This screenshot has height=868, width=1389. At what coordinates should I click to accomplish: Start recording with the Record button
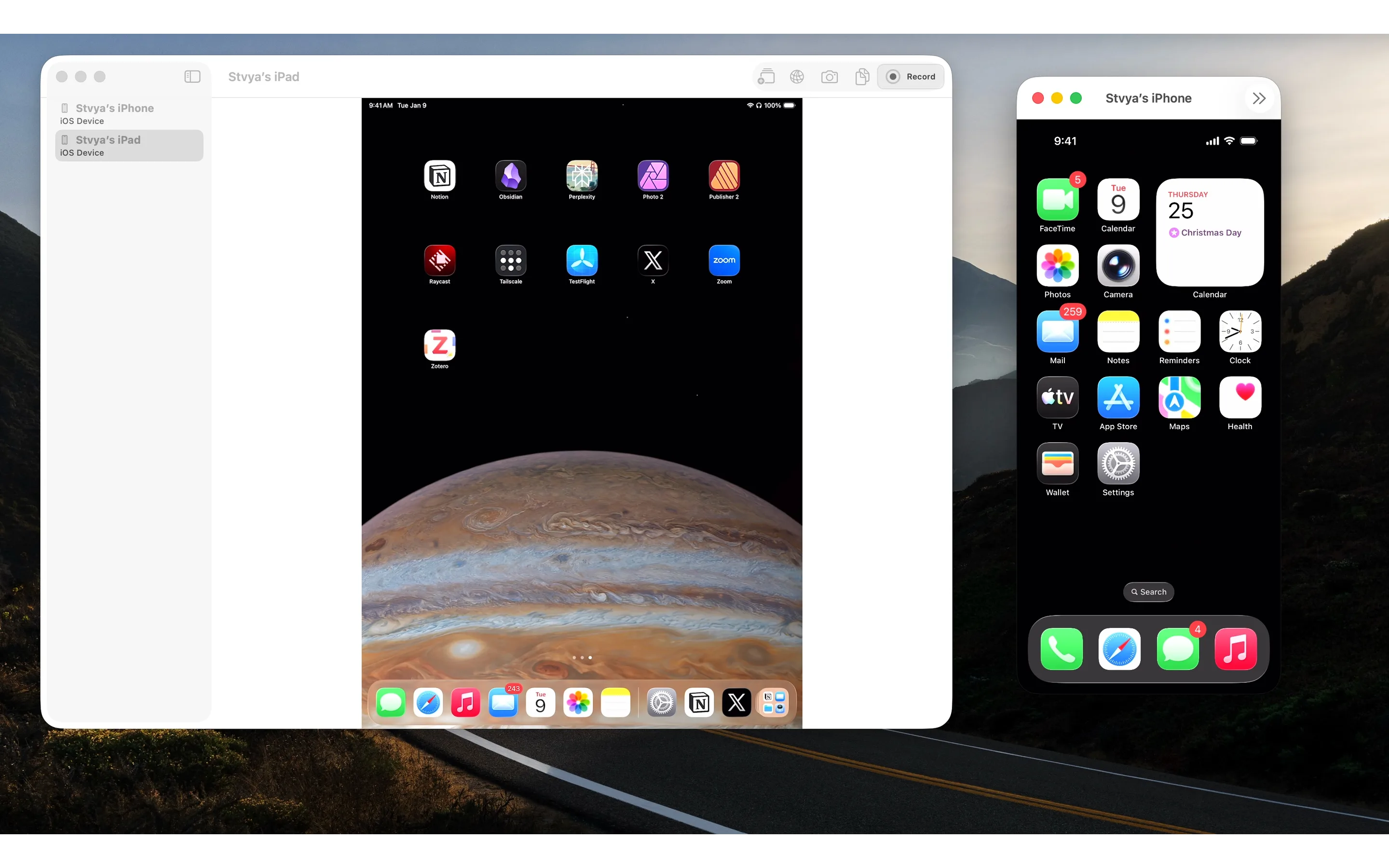910,77
